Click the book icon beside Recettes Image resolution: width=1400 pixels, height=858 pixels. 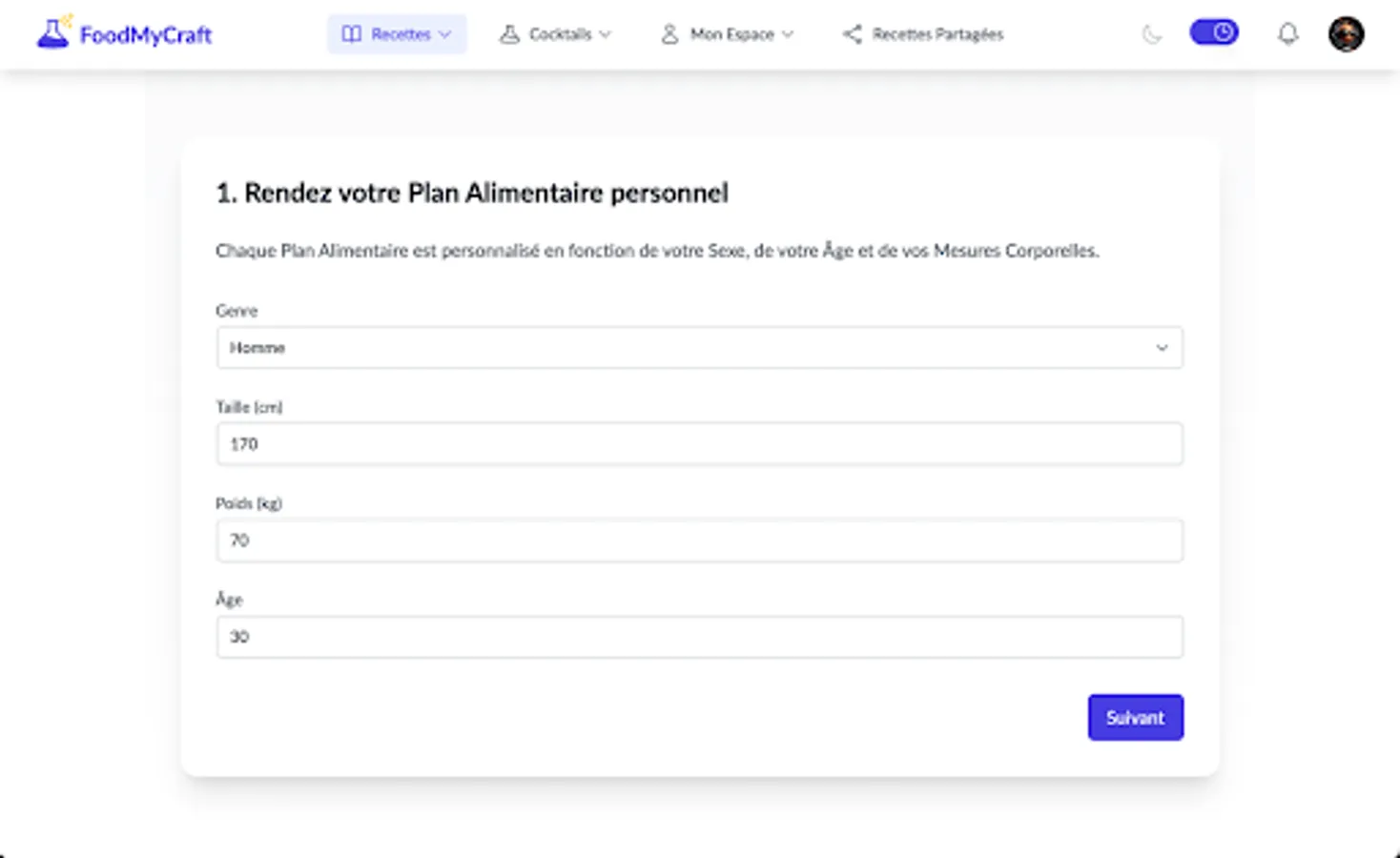(x=352, y=34)
